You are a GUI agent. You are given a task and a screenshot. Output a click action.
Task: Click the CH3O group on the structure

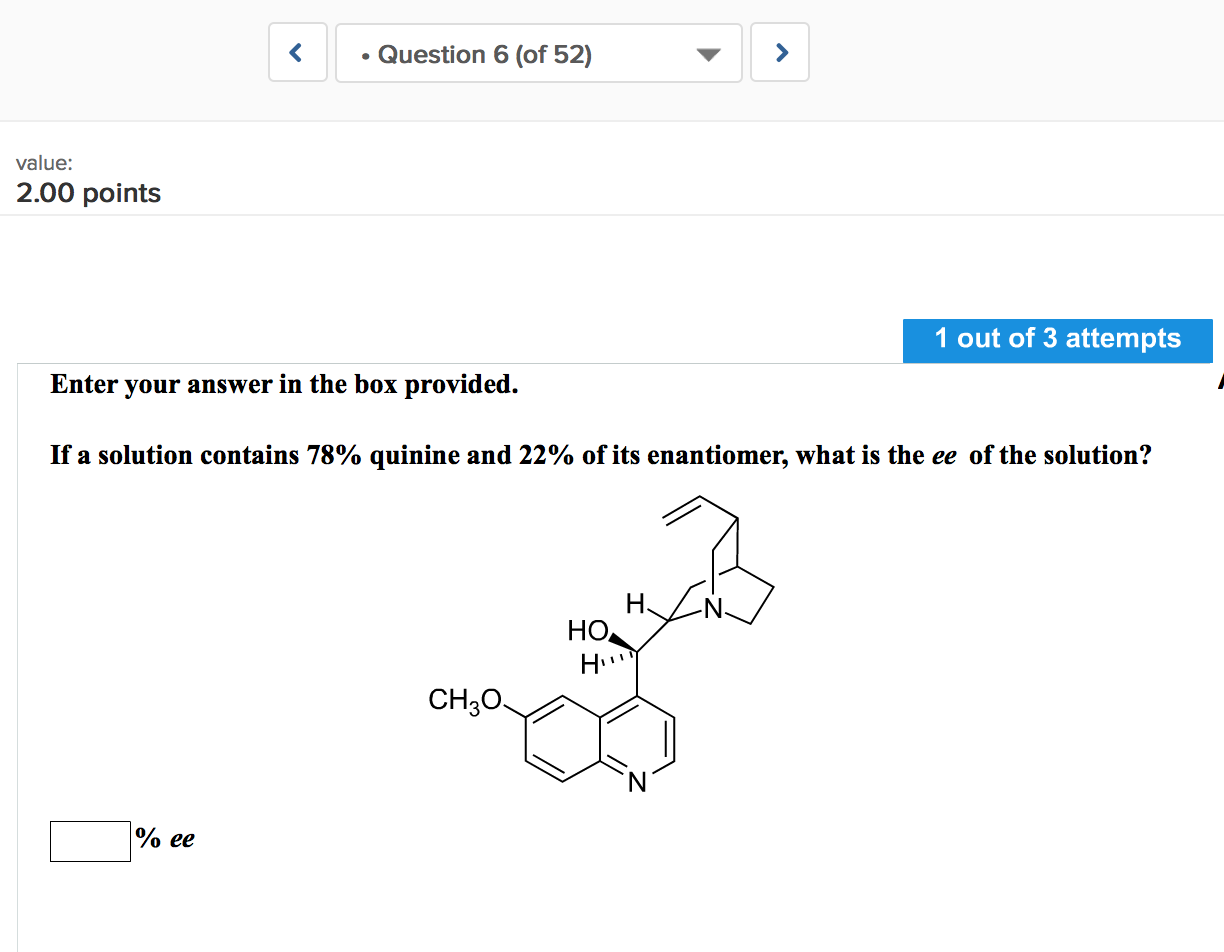click(x=462, y=699)
